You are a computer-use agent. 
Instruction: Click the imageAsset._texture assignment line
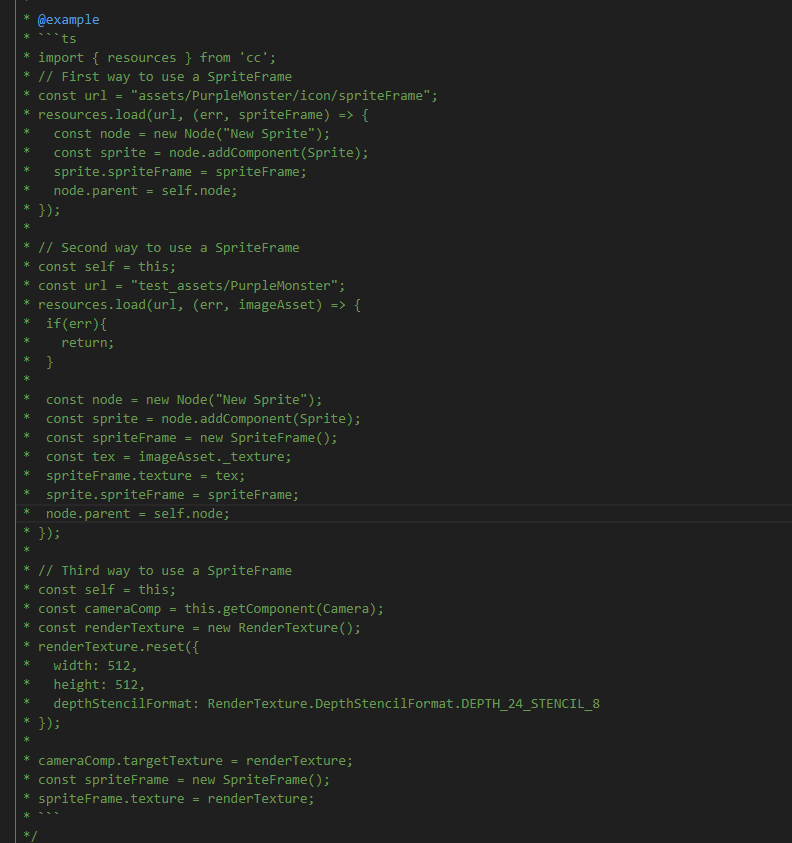point(168,456)
